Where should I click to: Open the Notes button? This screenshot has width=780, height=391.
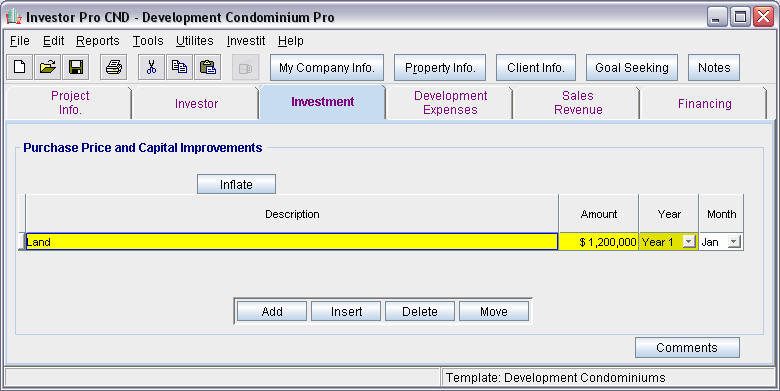pyautogui.click(x=714, y=68)
